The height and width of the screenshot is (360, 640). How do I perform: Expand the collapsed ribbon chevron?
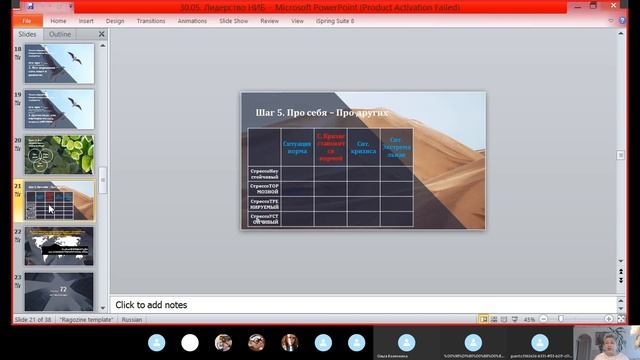[611, 20]
